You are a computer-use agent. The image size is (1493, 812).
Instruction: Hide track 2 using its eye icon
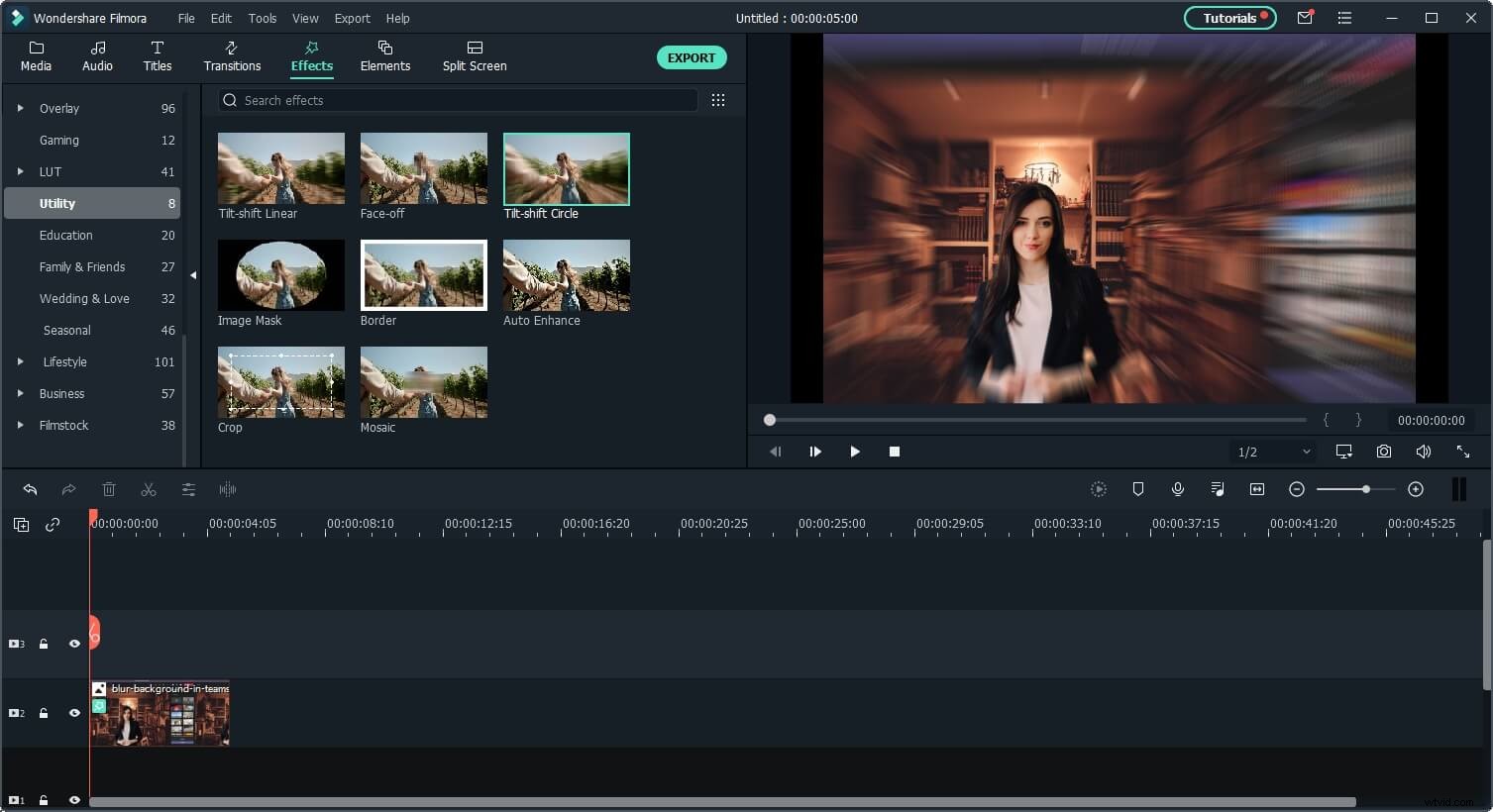[74, 713]
